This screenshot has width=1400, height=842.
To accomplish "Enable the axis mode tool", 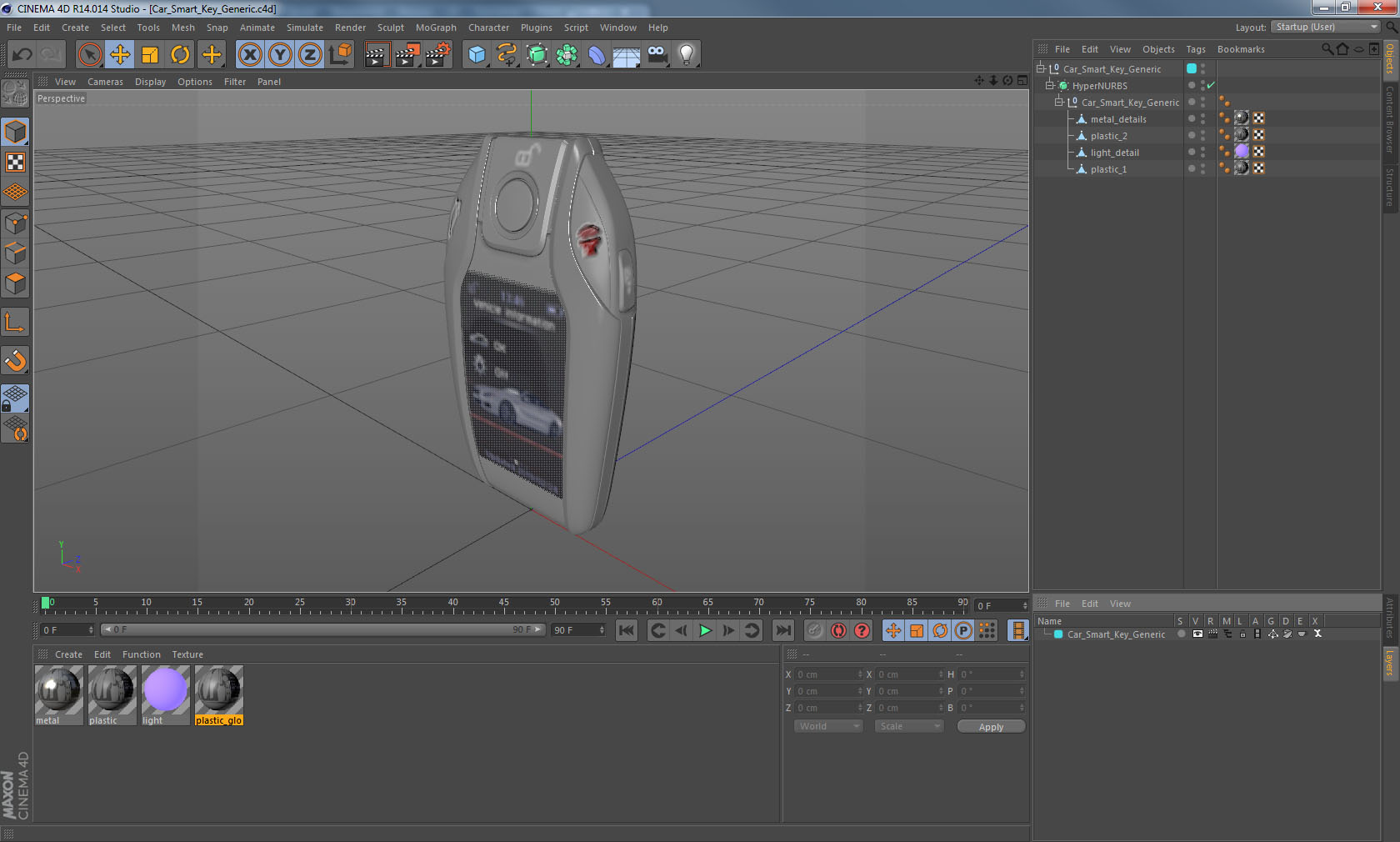I will click(16, 322).
